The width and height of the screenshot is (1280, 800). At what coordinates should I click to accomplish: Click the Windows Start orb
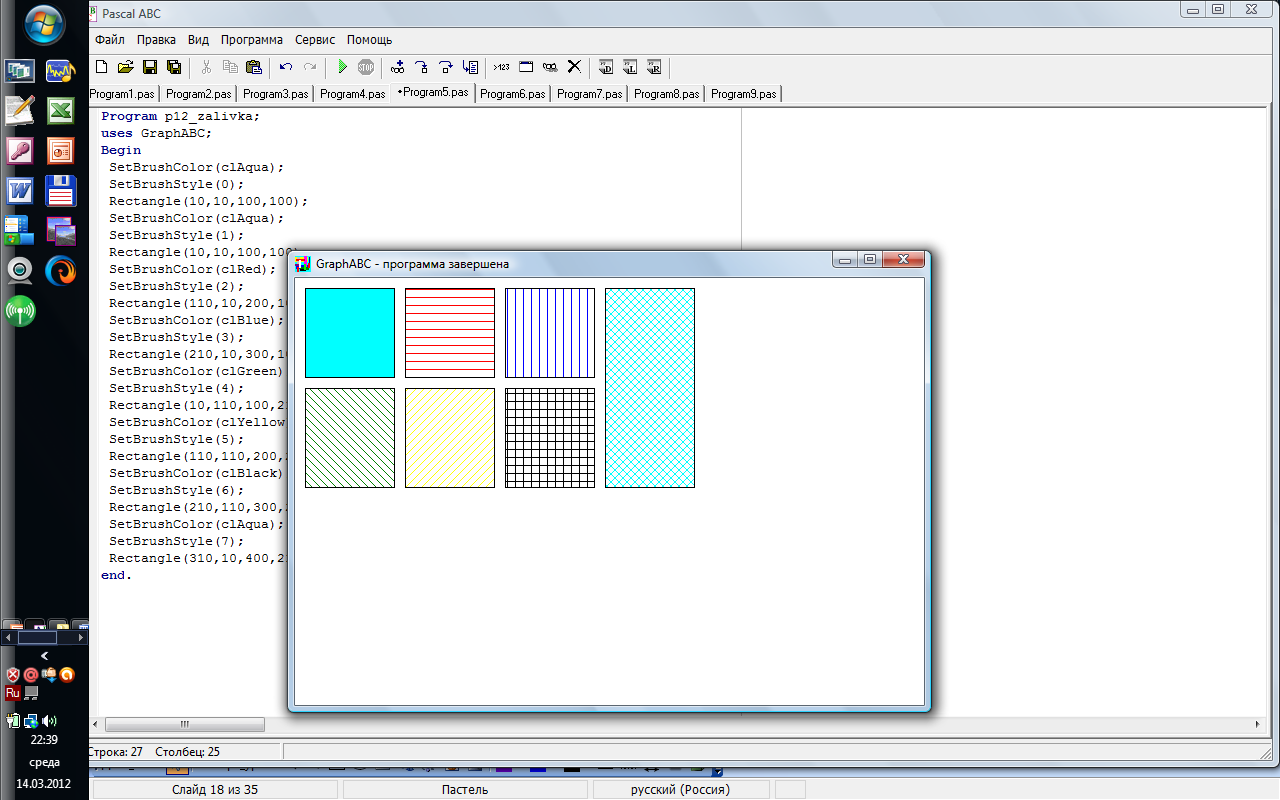[45, 25]
